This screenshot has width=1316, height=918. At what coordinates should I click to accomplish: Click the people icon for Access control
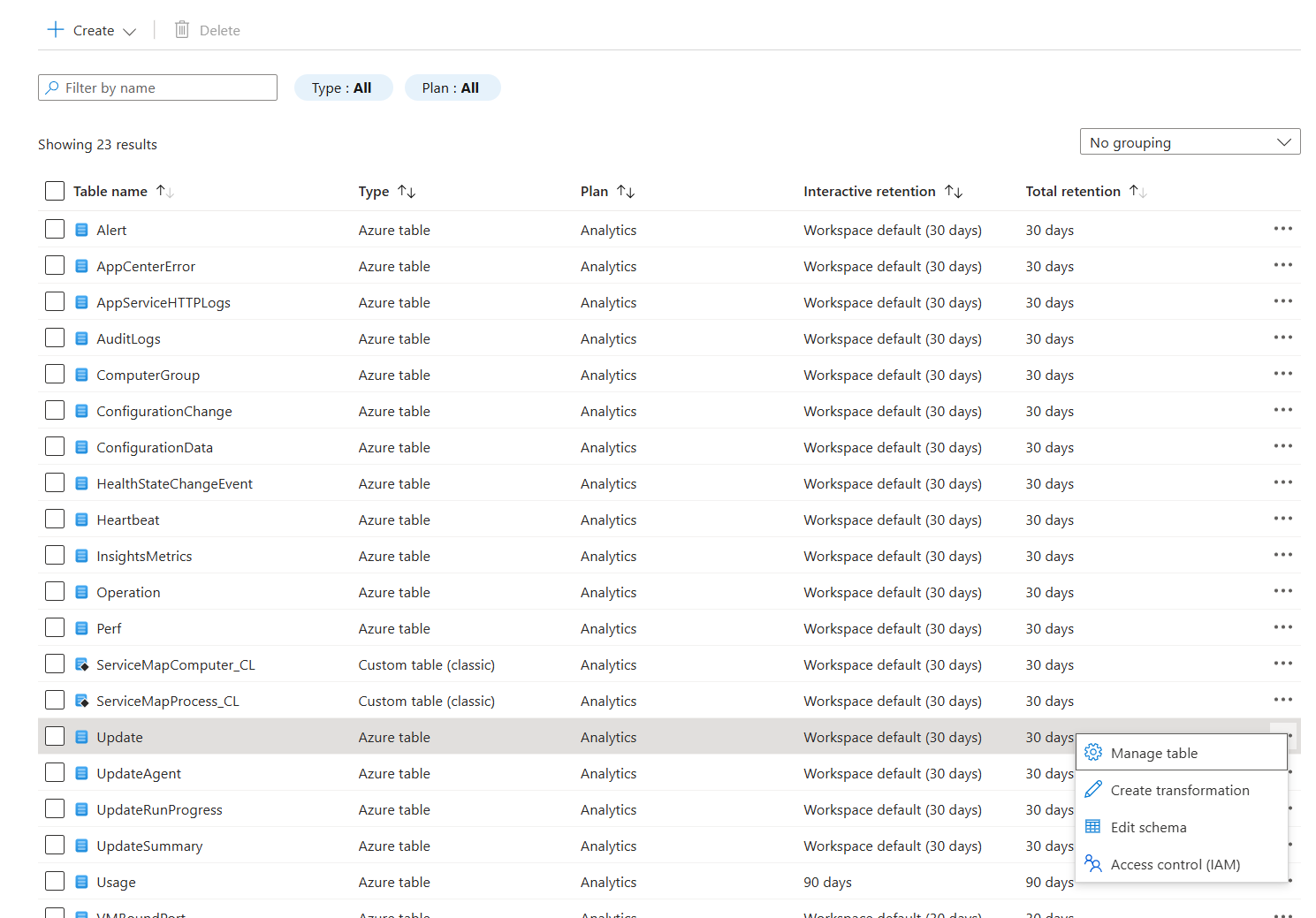(x=1093, y=863)
